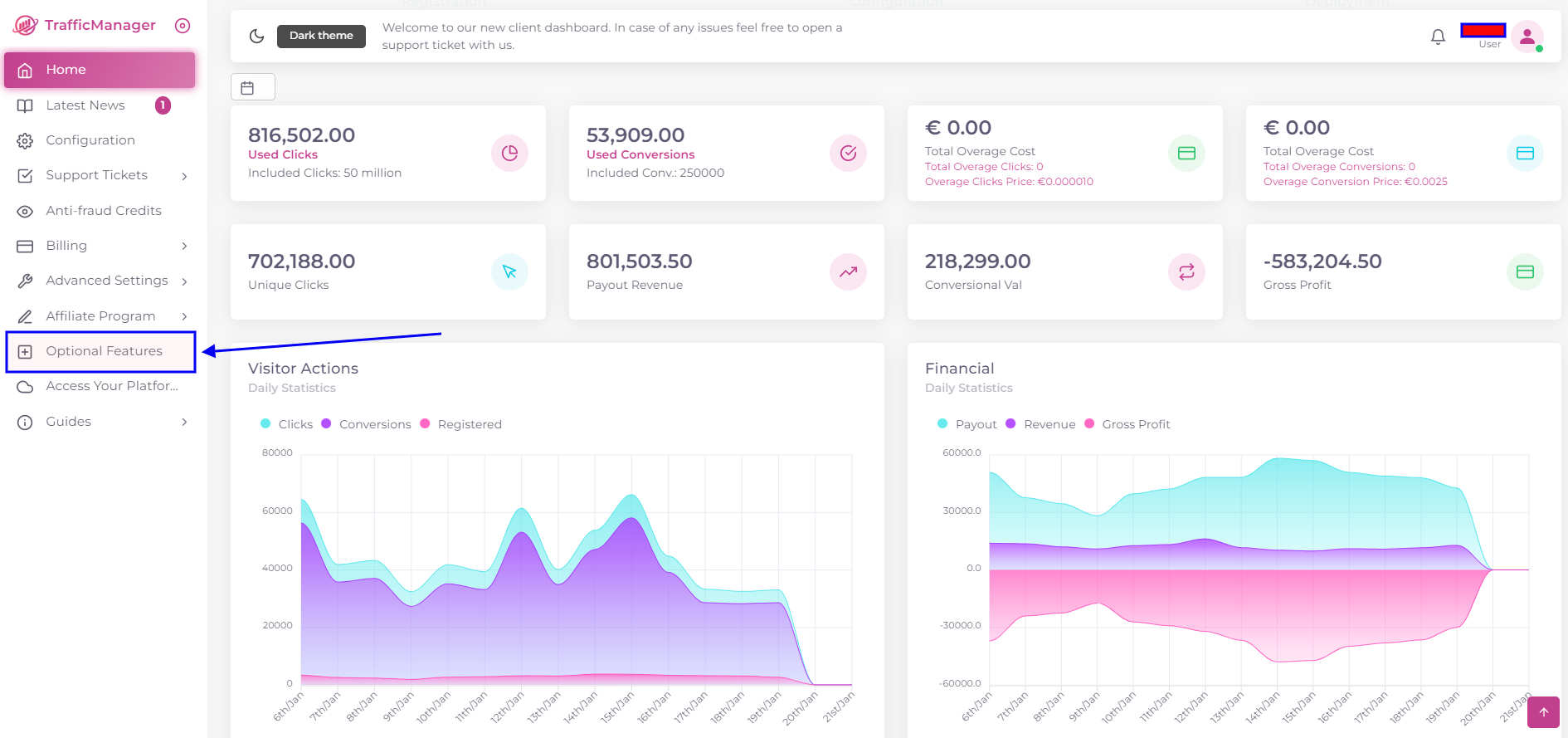The width and height of the screenshot is (1568, 738).
Task: Open the Optional Features menu item
Action: click(x=104, y=351)
